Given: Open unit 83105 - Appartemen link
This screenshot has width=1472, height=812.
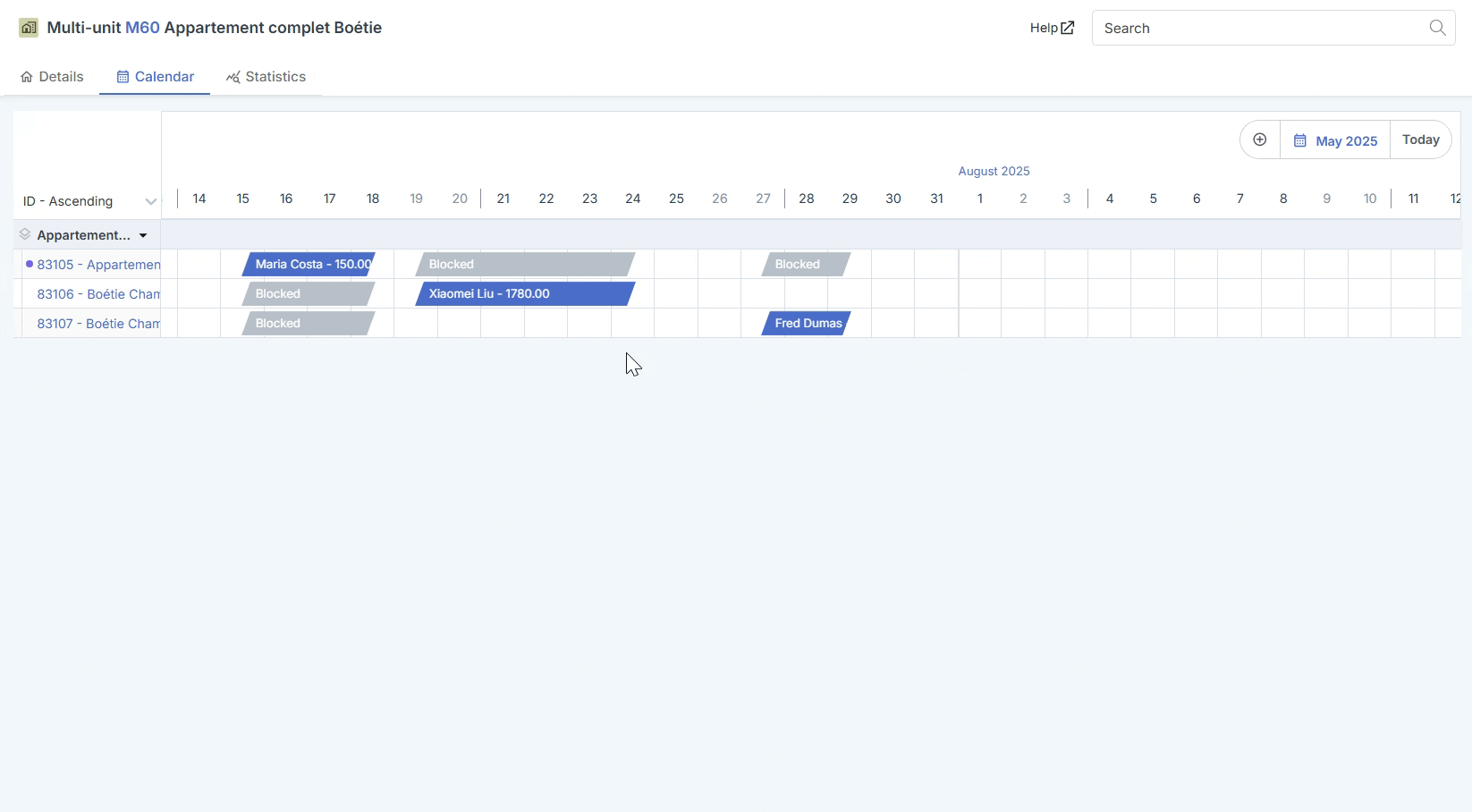Looking at the screenshot, I should [98, 265].
